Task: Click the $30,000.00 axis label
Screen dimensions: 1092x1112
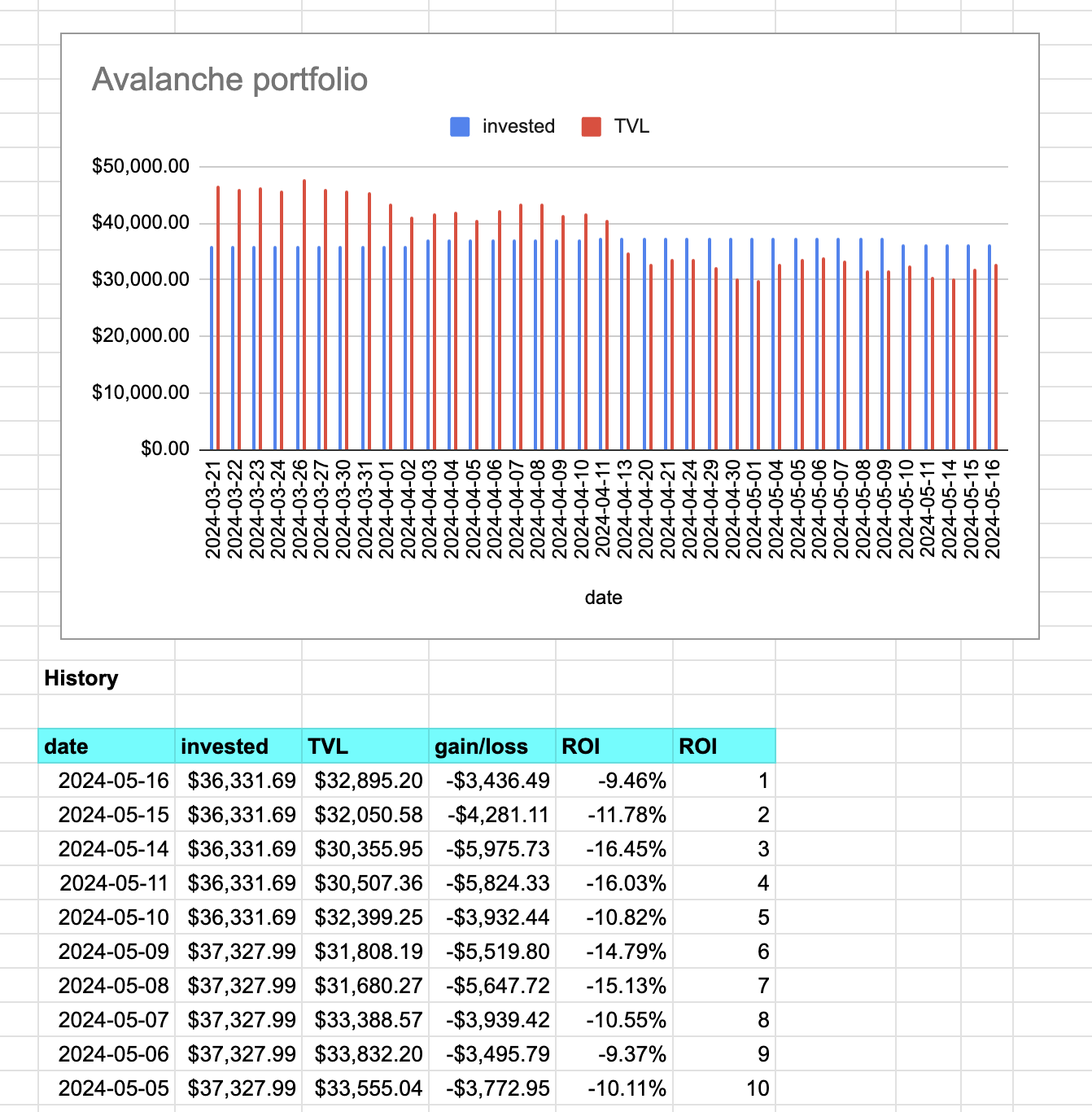Action: pos(140,280)
